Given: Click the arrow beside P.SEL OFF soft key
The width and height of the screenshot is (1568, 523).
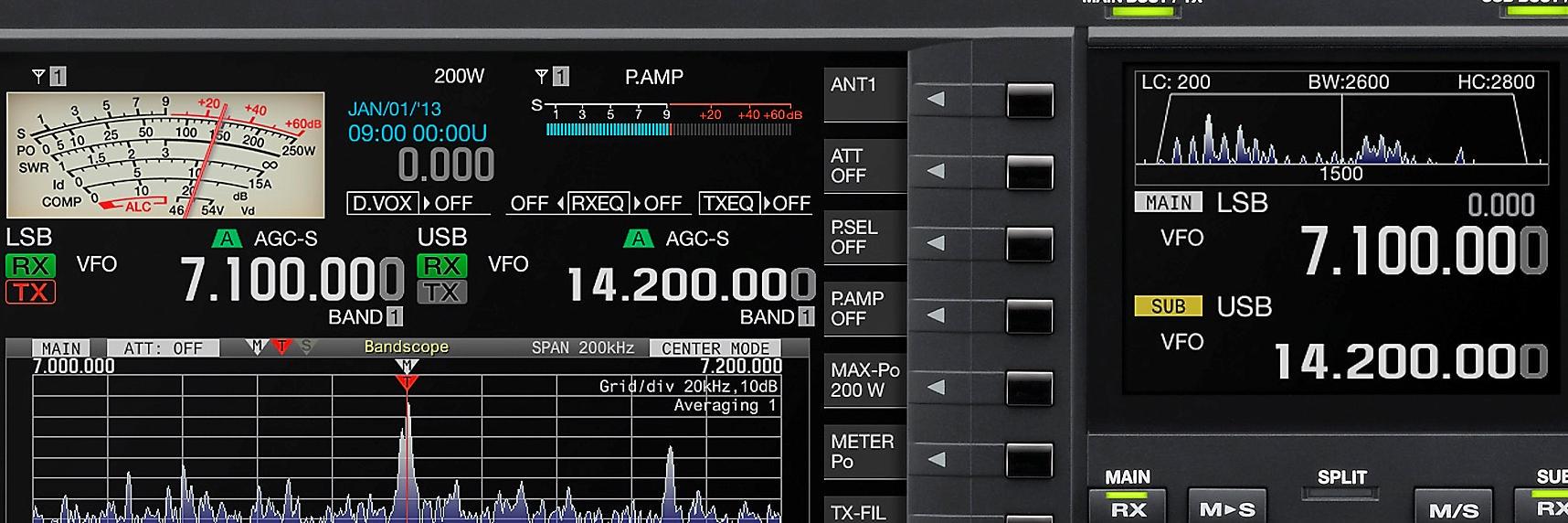Looking at the screenshot, I should (x=936, y=243).
